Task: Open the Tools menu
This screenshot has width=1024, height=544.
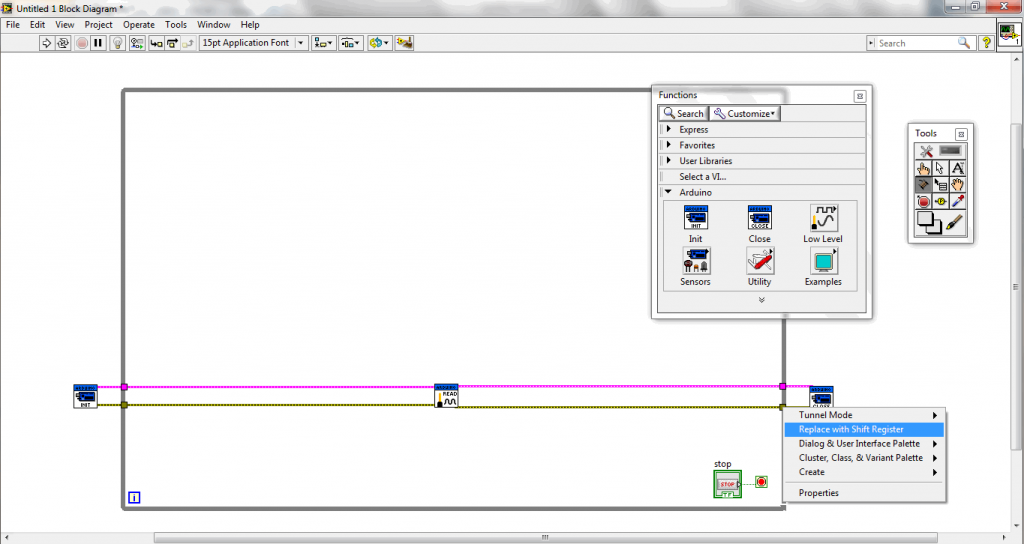Action: pos(176,25)
